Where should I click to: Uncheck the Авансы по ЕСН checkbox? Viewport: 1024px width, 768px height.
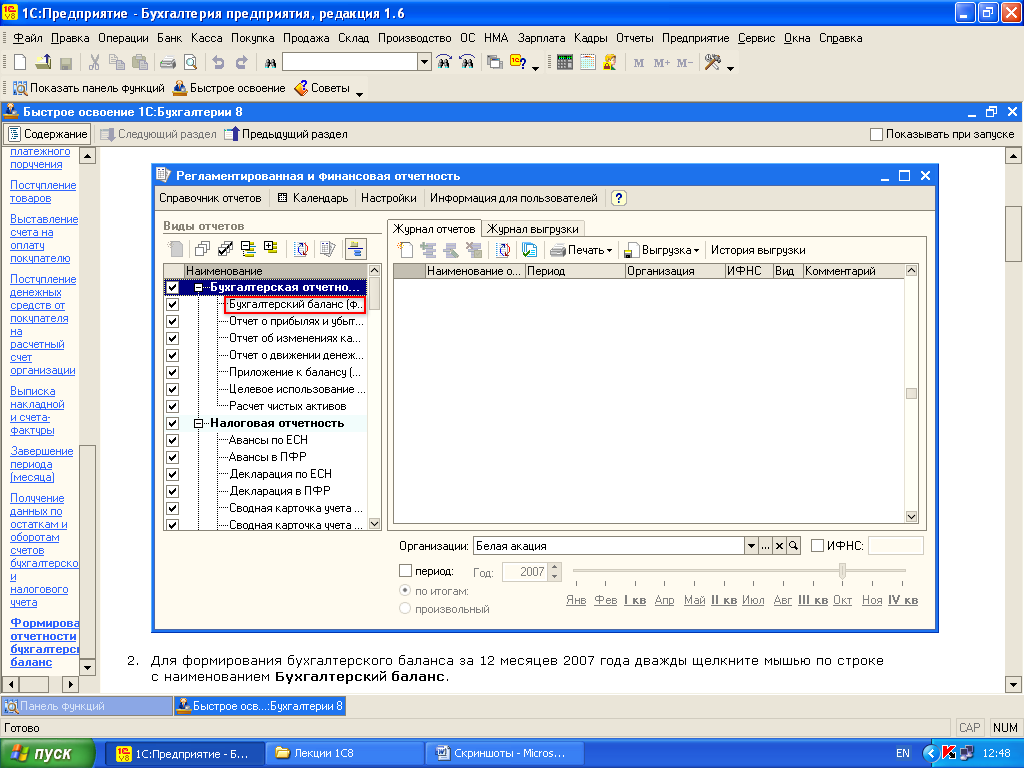click(172, 440)
